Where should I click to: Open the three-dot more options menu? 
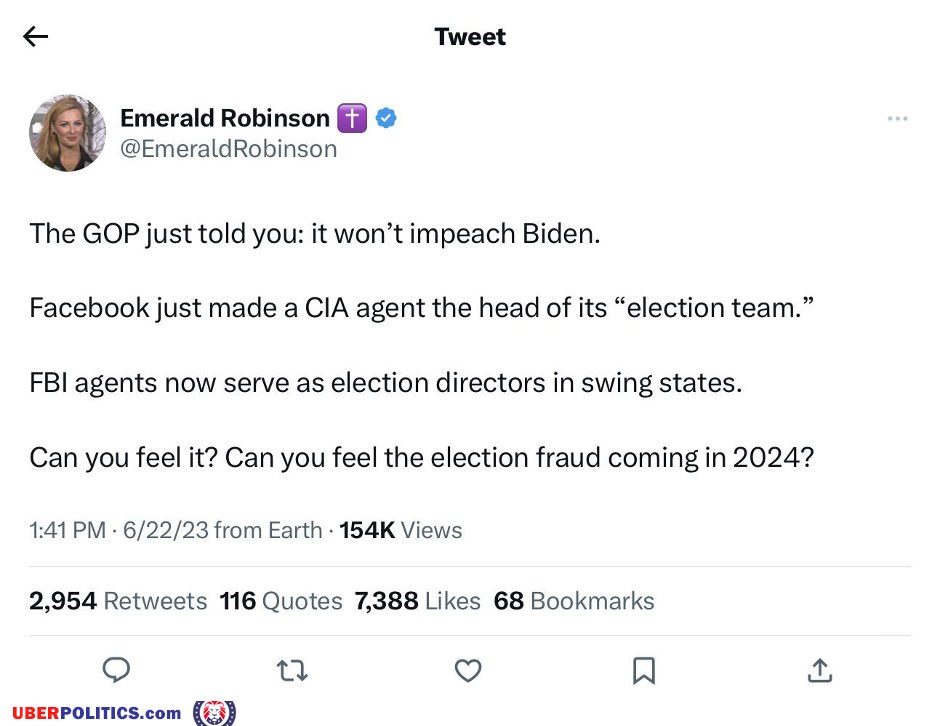pyautogui.click(x=897, y=119)
